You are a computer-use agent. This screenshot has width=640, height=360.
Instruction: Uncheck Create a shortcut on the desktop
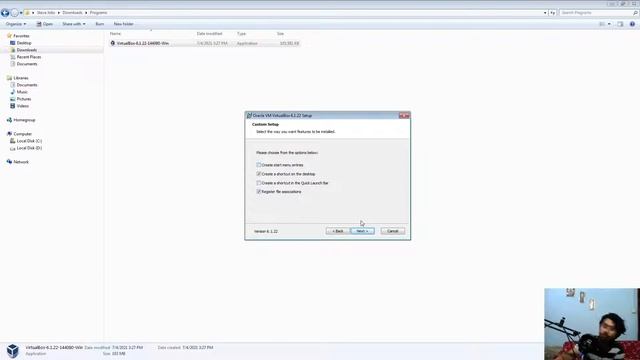[259, 174]
